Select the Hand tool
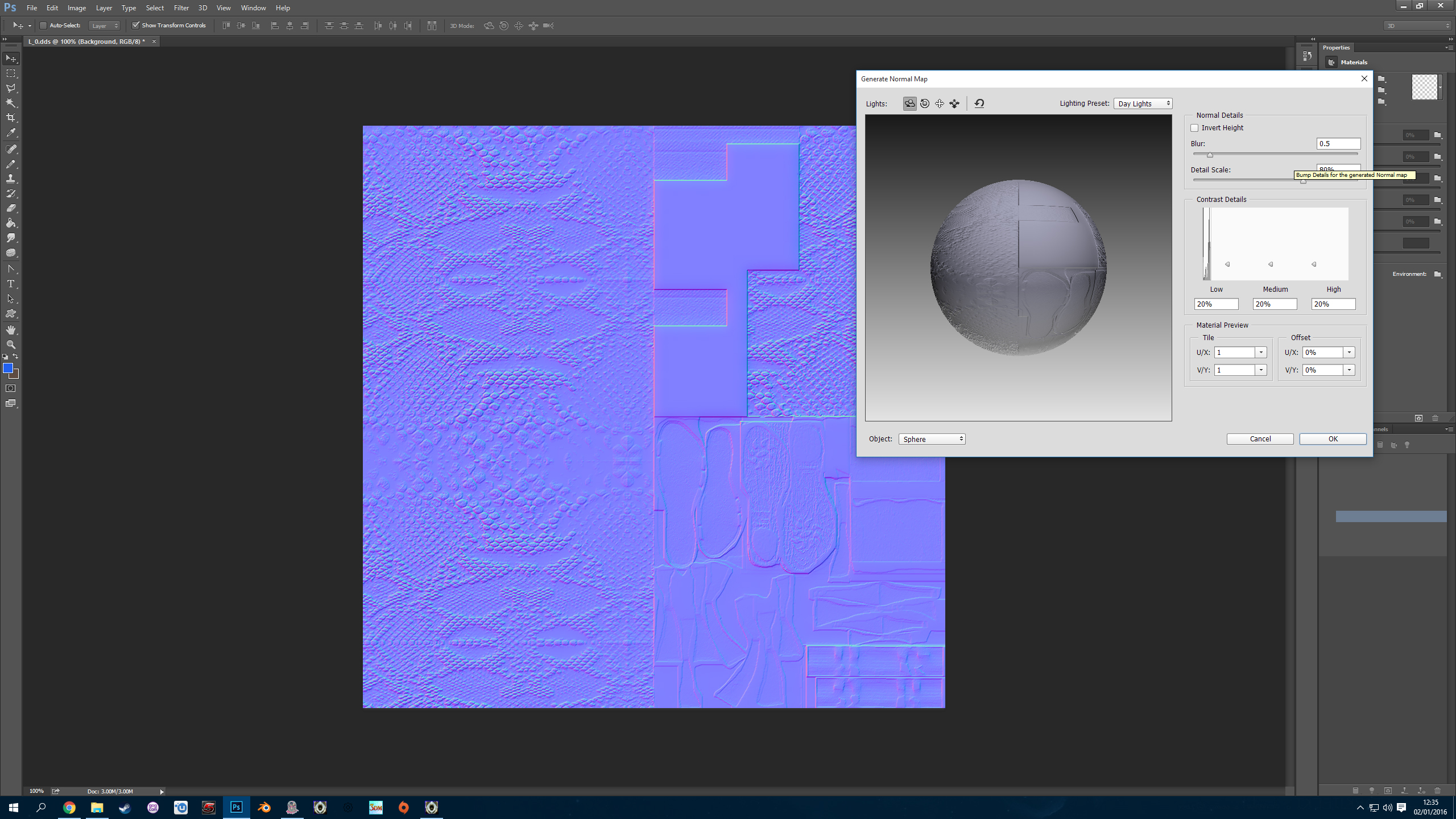Image resolution: width=1456 pixels, height=819 pixels. click(x=11, y=330)
